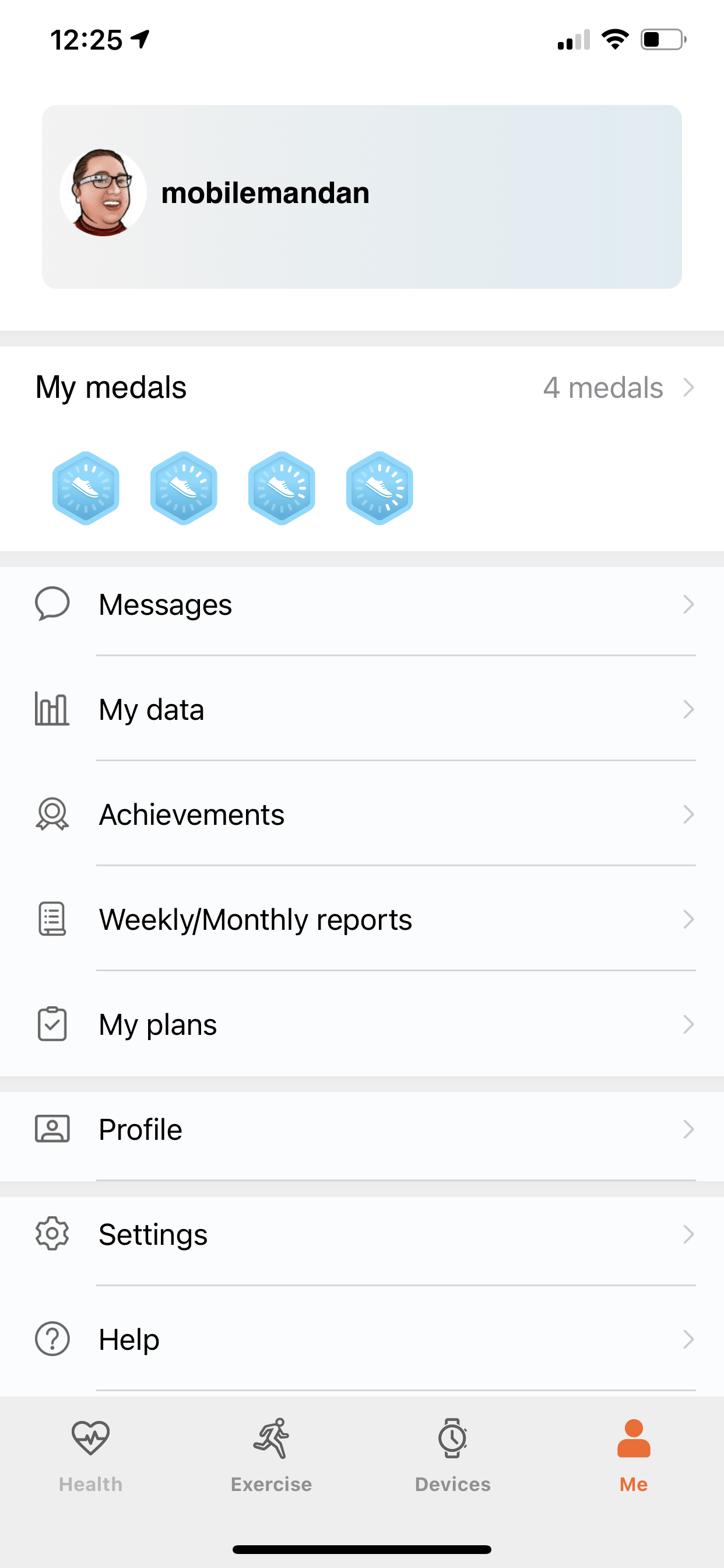
Task: Tap the fourth shoe medal badge
Action: (379, 488)
